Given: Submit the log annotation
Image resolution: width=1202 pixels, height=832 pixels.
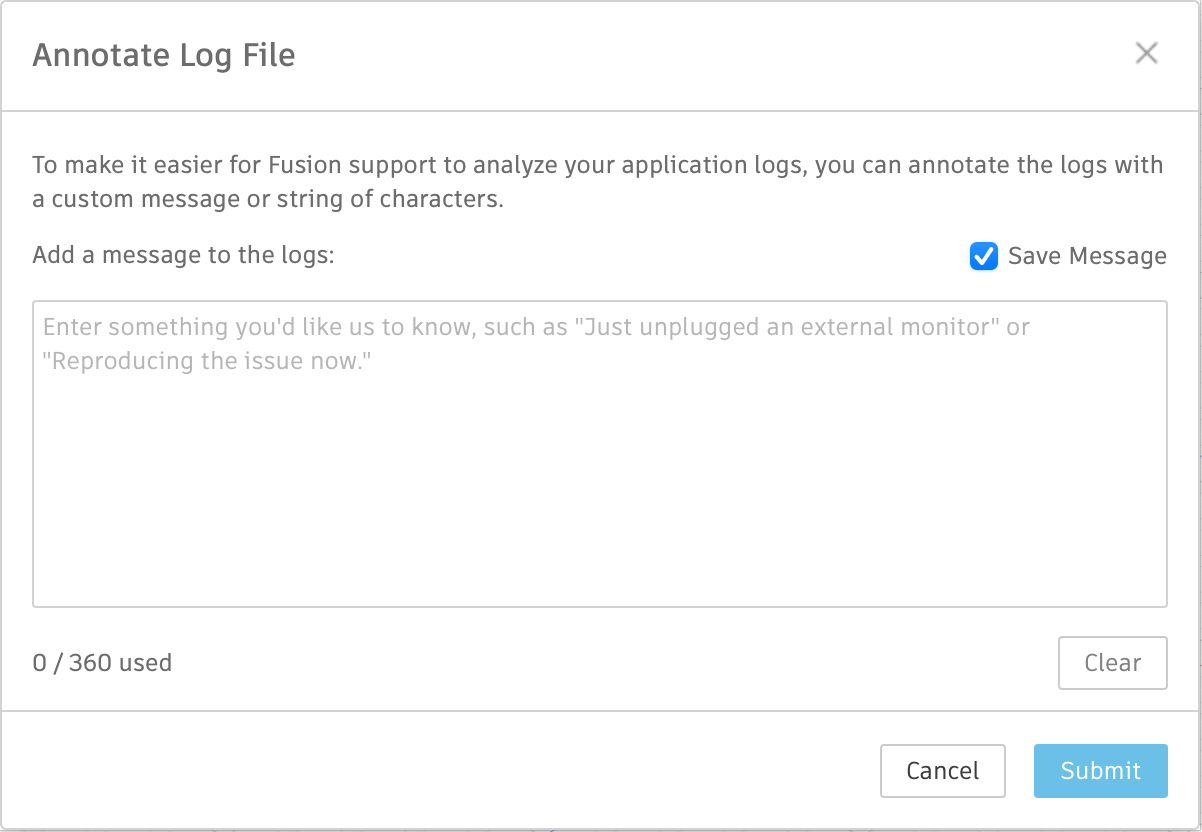Looking at the screenshot, I should point(1100,770).
